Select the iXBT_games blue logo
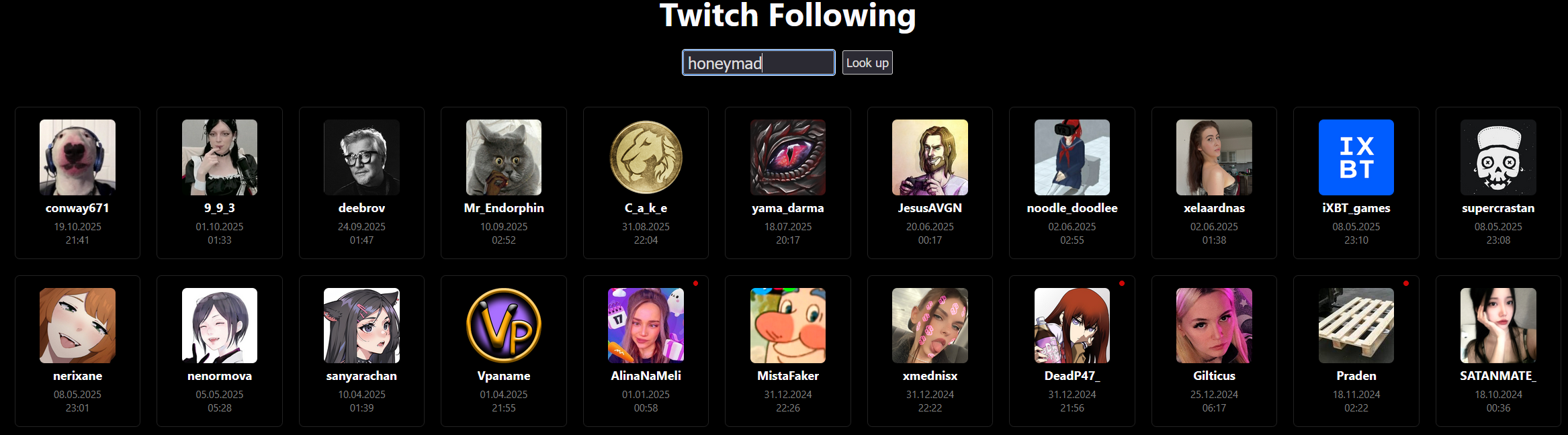Screen dimensions: 1568x435 coord(1356,157)
